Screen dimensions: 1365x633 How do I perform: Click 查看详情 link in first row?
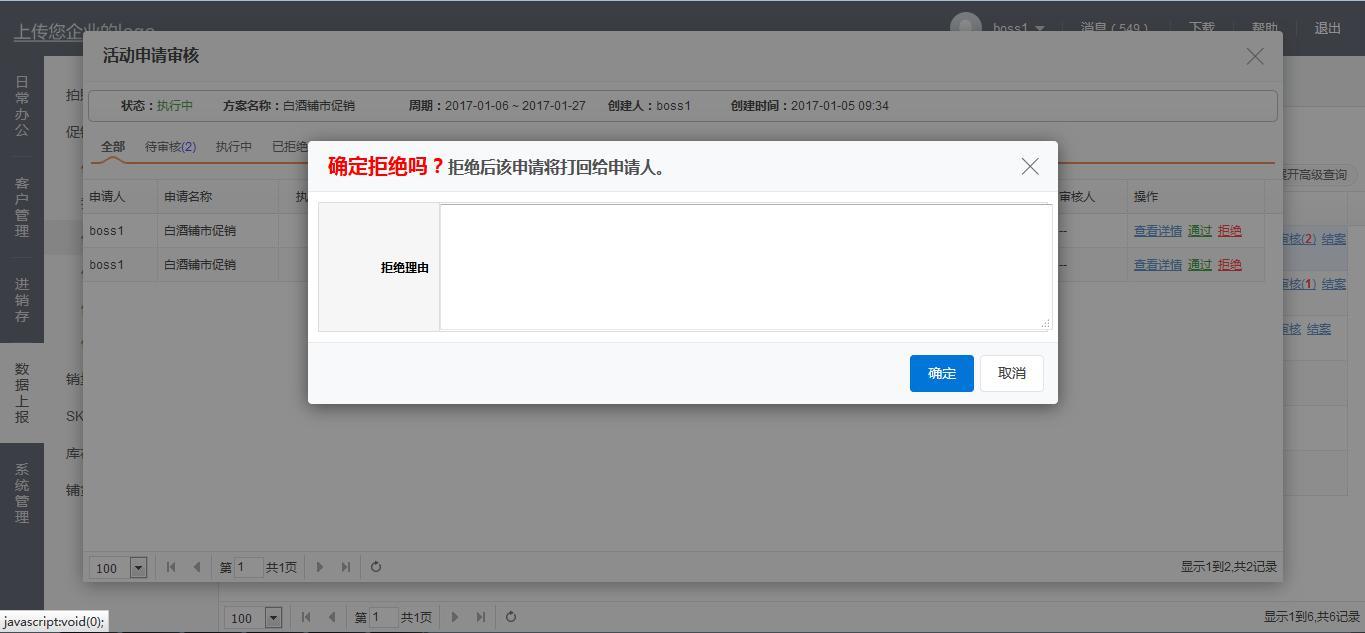click(1157, 231)
